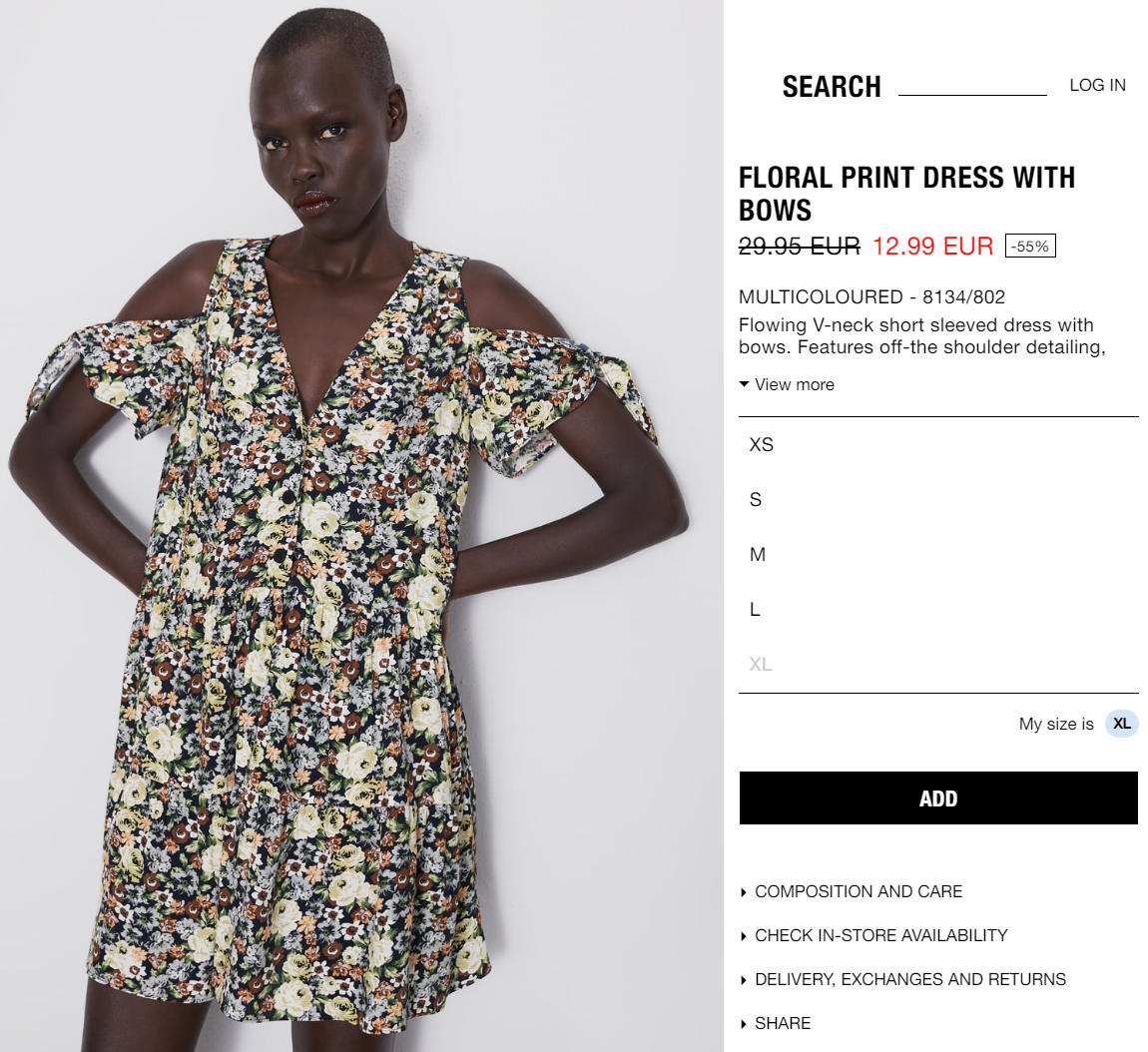Choose size M
The height and width of the screenshot is (1052, 1148).
pos(938,554)
